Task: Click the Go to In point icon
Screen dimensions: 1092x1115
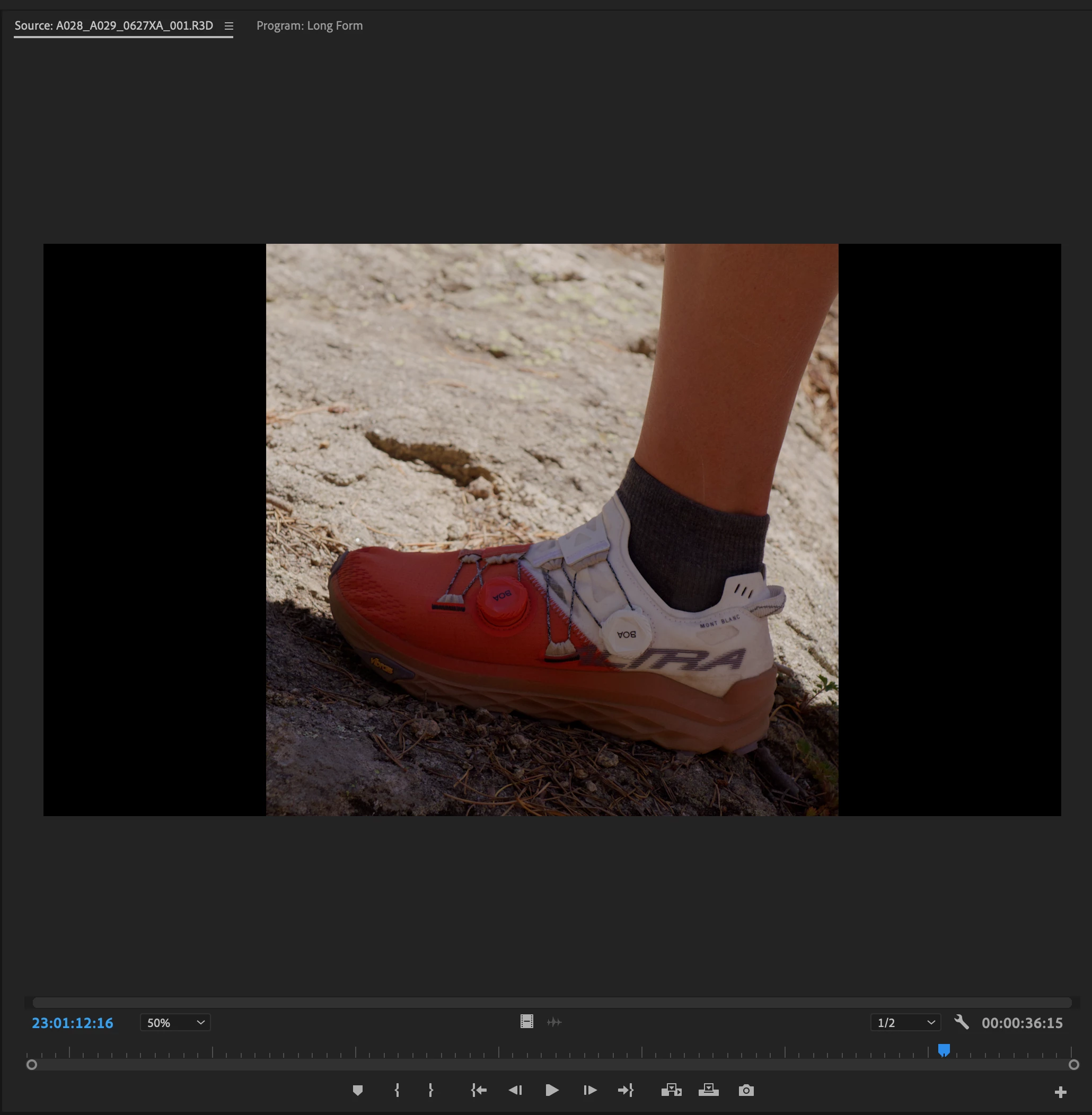Action: click(479, 1090)
